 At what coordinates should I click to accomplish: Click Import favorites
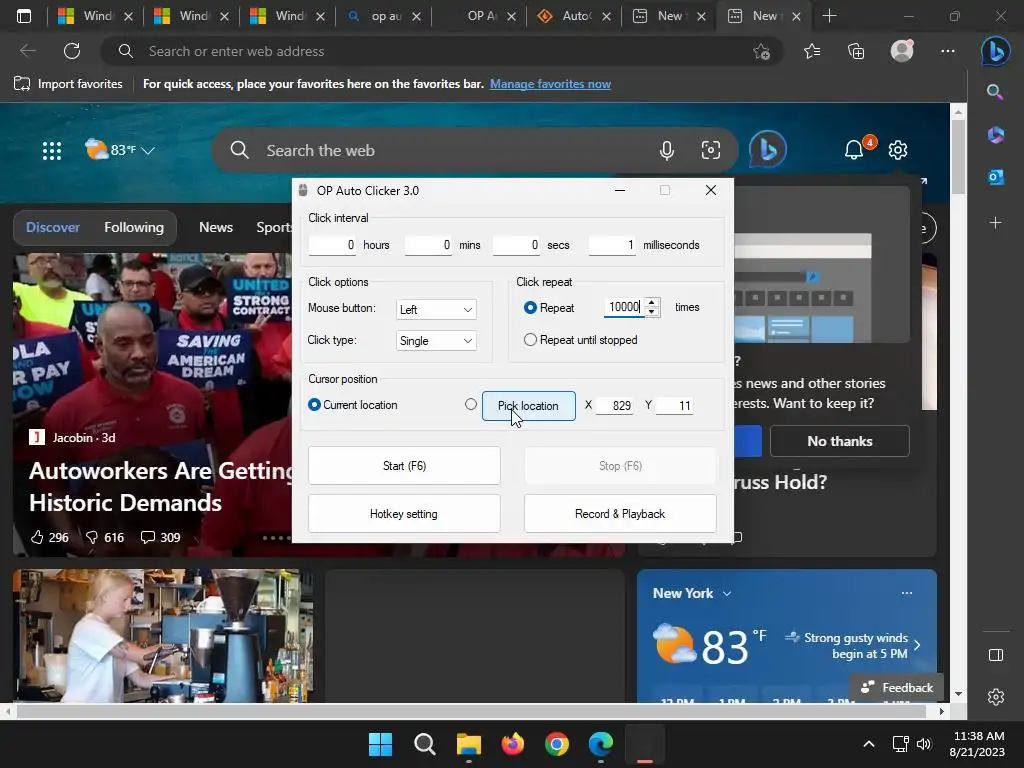pyautogui.click(x=69, y=84)
